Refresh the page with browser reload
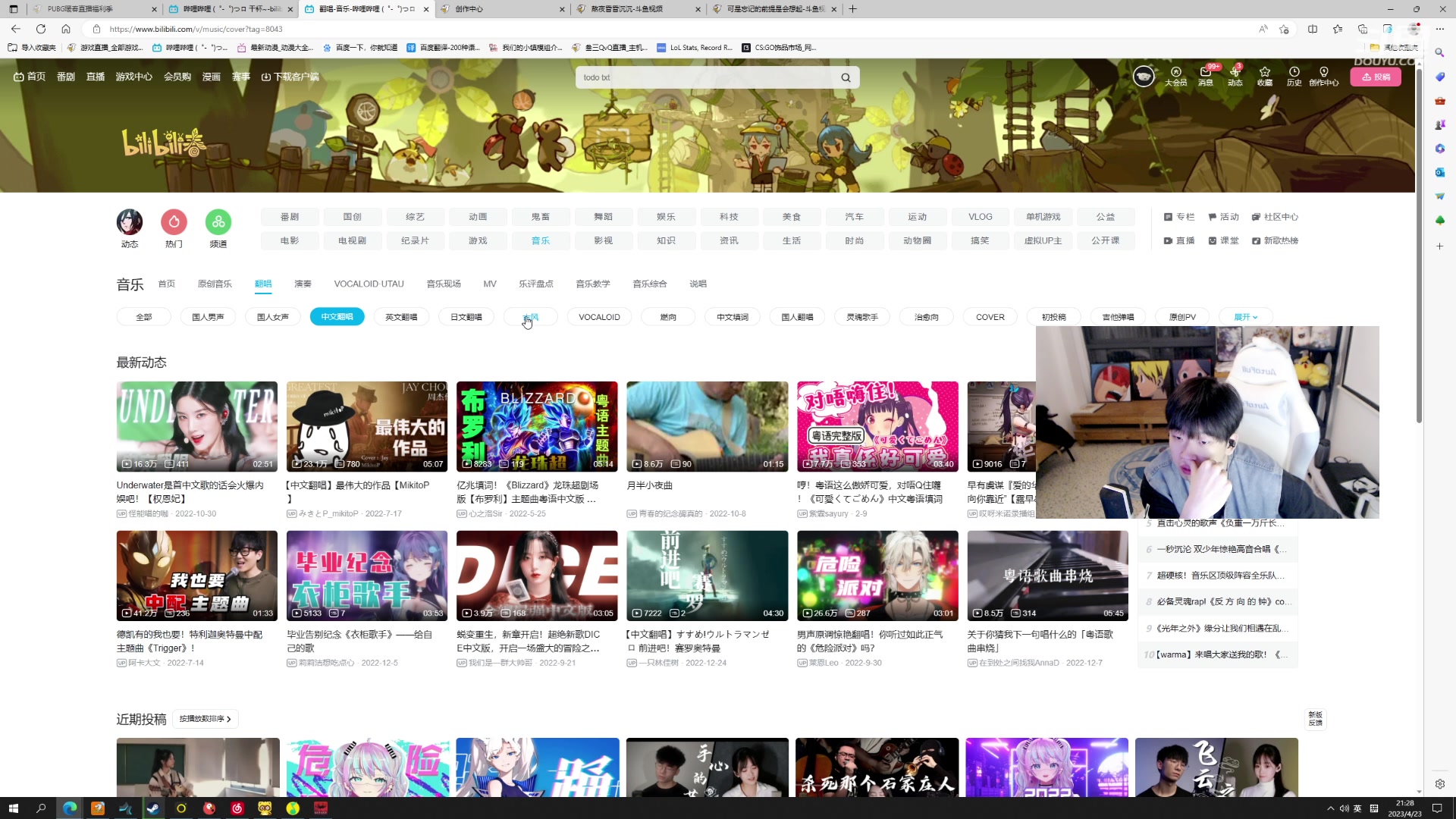 pyautogui.click(x=41, y=29)
